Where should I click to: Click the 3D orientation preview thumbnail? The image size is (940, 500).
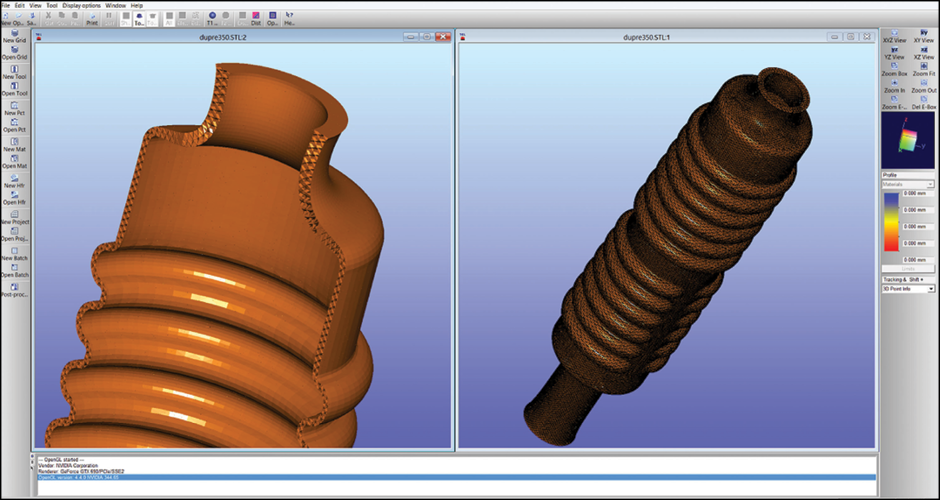tap(907, 139)
